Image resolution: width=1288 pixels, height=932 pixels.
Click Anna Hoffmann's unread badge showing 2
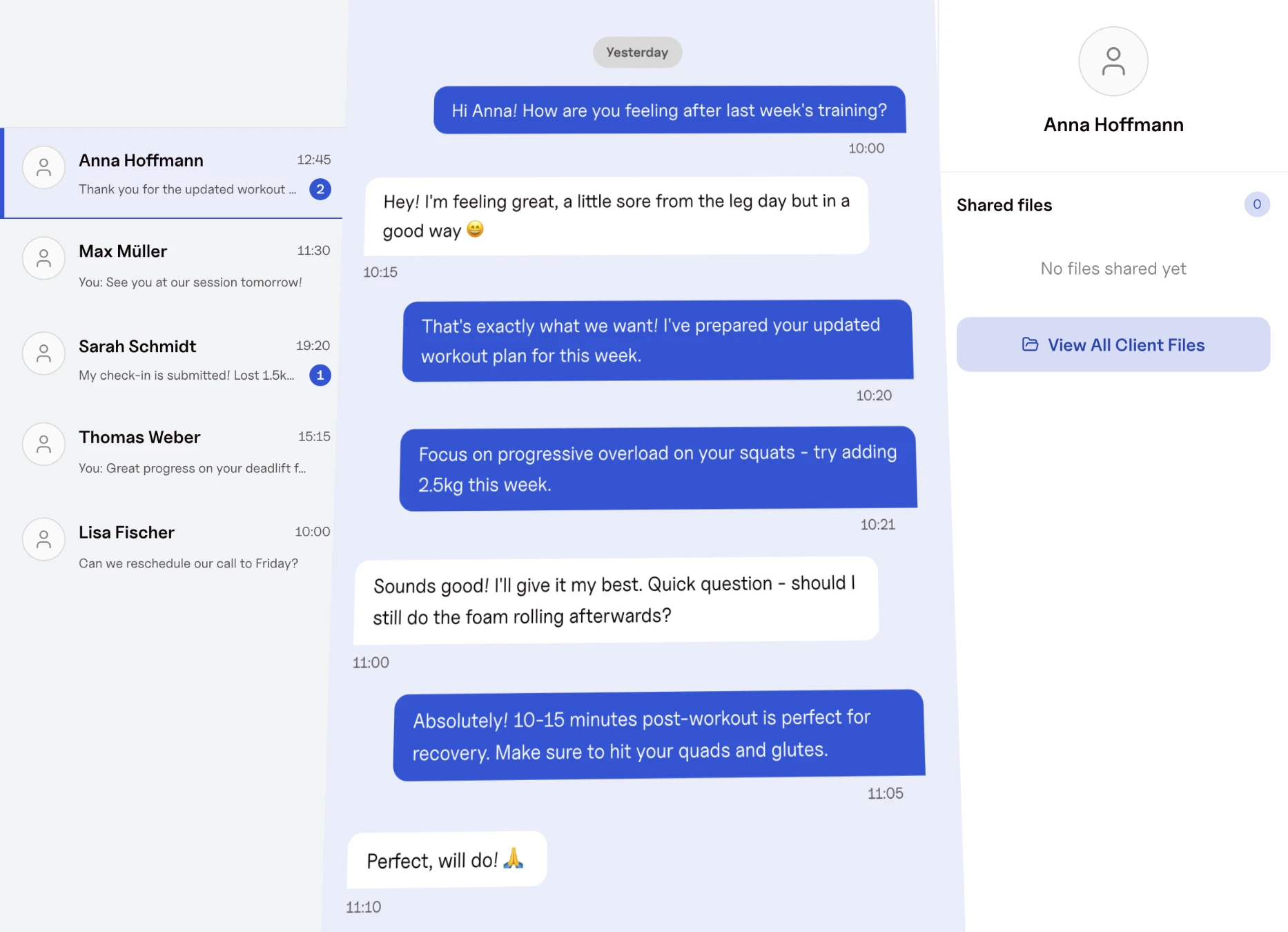click(x=320, y=189)
